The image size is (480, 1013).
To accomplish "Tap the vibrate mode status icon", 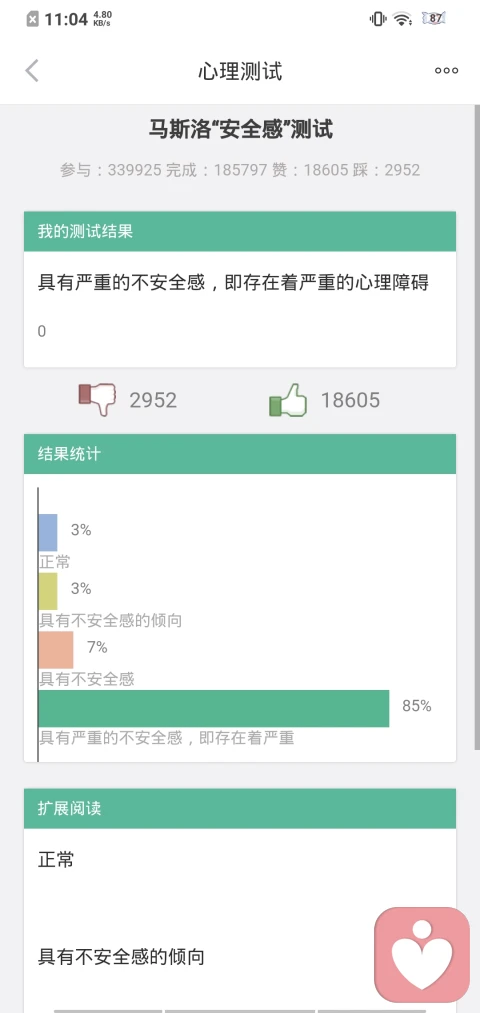I will pos(378,19).
